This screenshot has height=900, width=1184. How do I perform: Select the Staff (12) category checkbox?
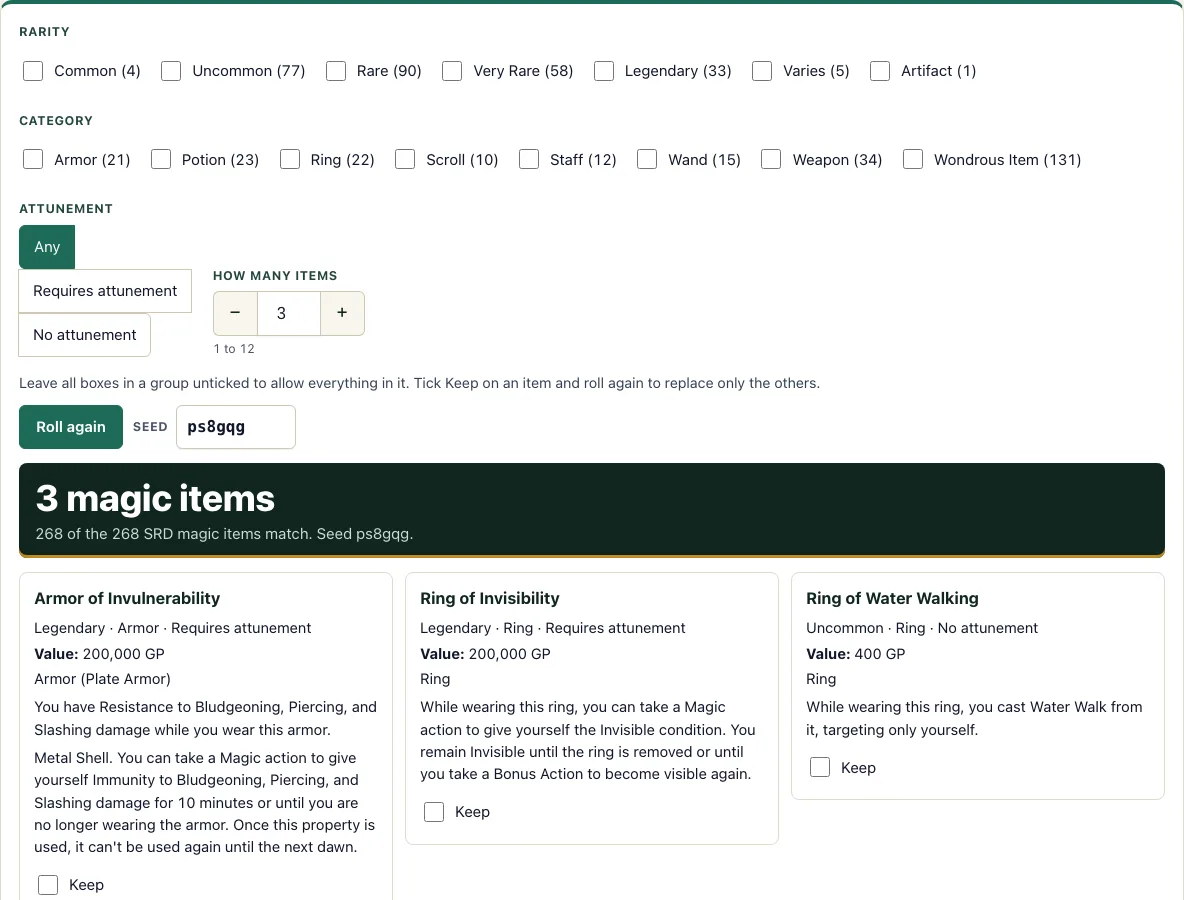529,159
